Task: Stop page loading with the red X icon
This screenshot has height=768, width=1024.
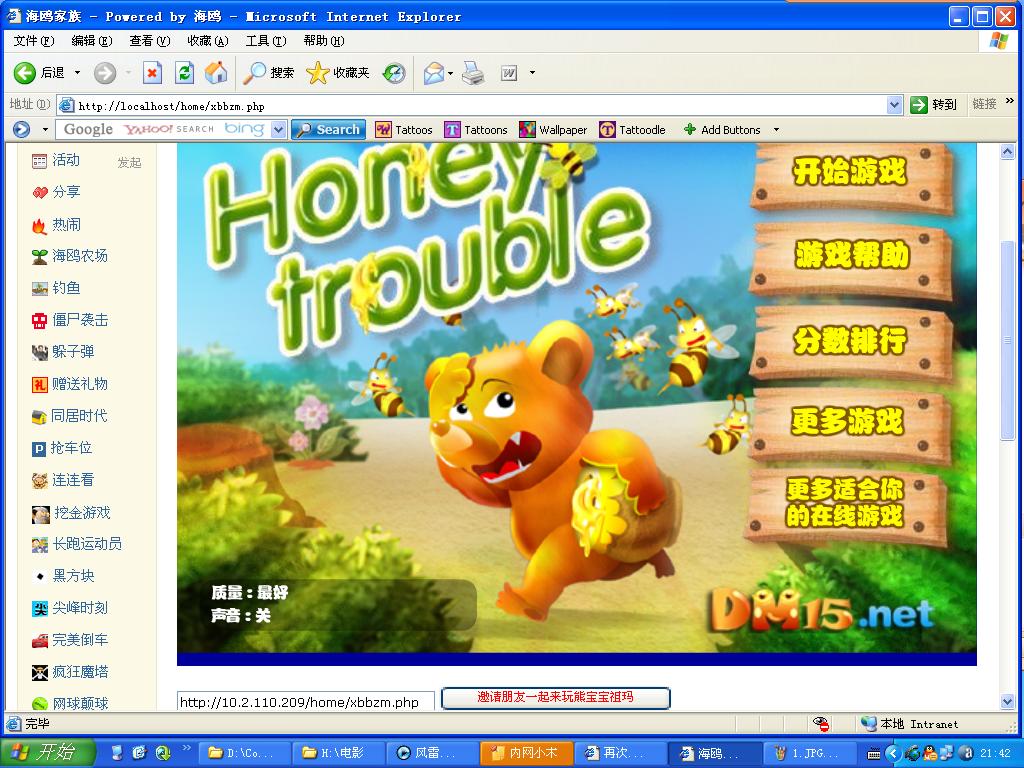Action: point(152,72)
